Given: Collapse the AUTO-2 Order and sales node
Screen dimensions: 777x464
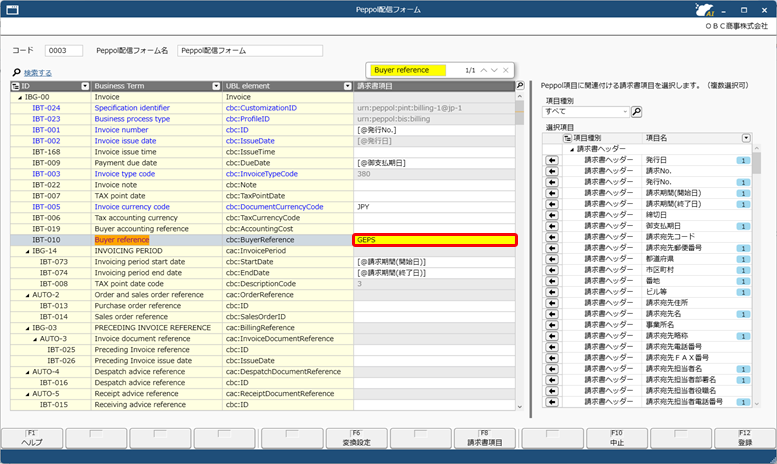Looking at the screenshot, I should click(28, 295).
